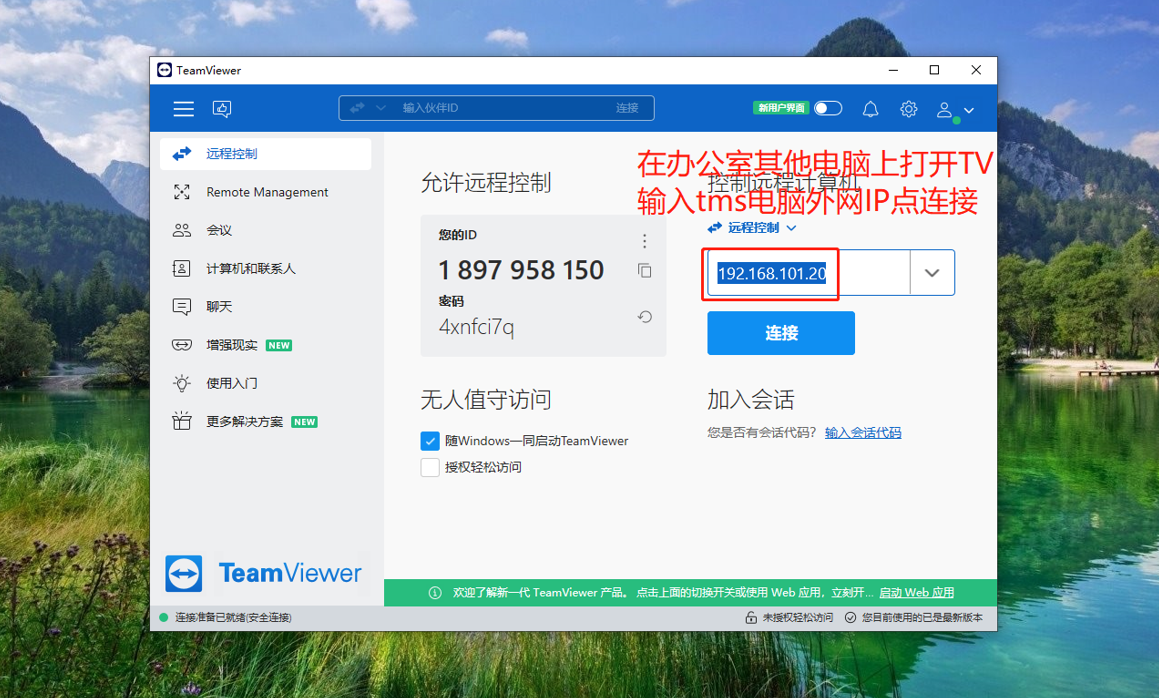
Task: Click the blue 连接 button
Action: coord(781,333)
